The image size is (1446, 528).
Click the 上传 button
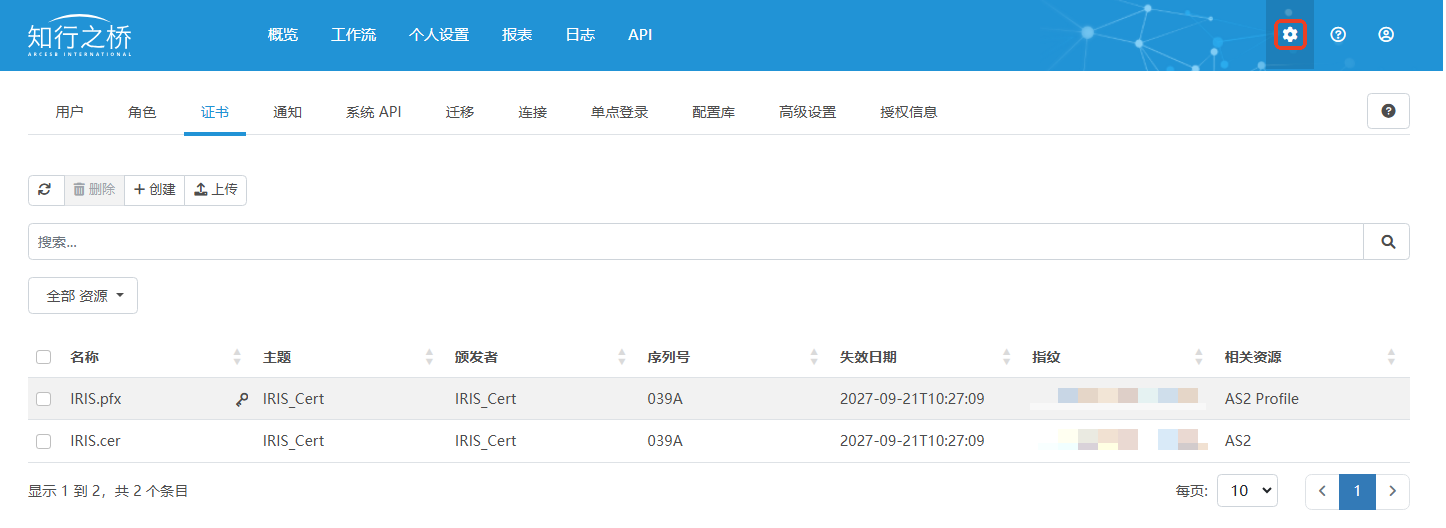pos(216,190)
